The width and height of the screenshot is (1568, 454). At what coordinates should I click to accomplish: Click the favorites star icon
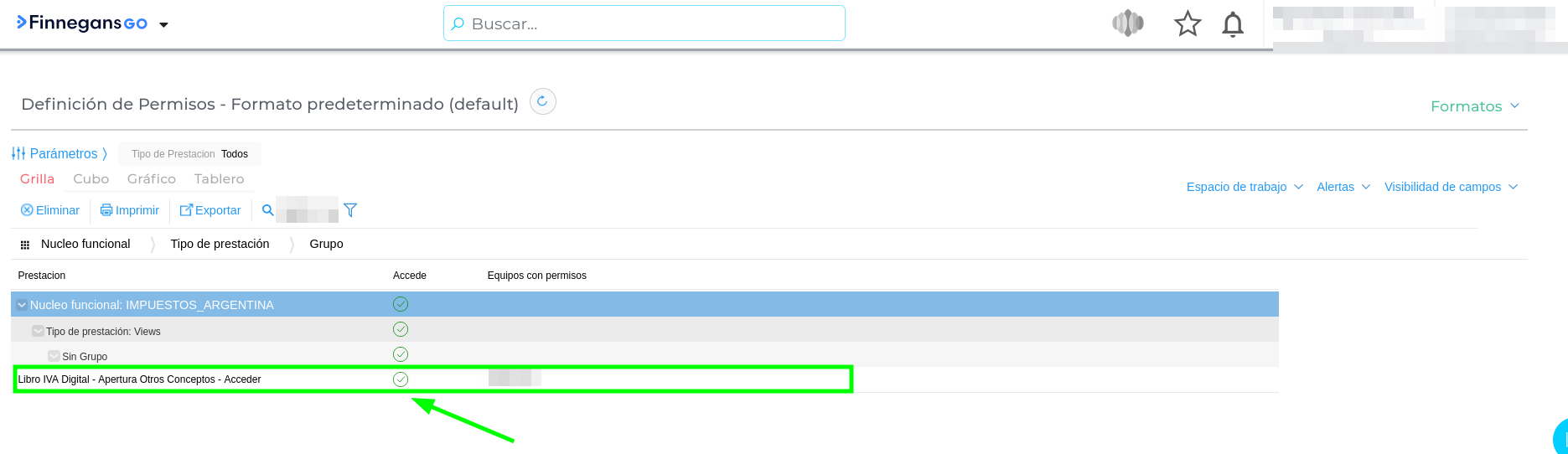pyautogui.click(x=1187, y=24)
